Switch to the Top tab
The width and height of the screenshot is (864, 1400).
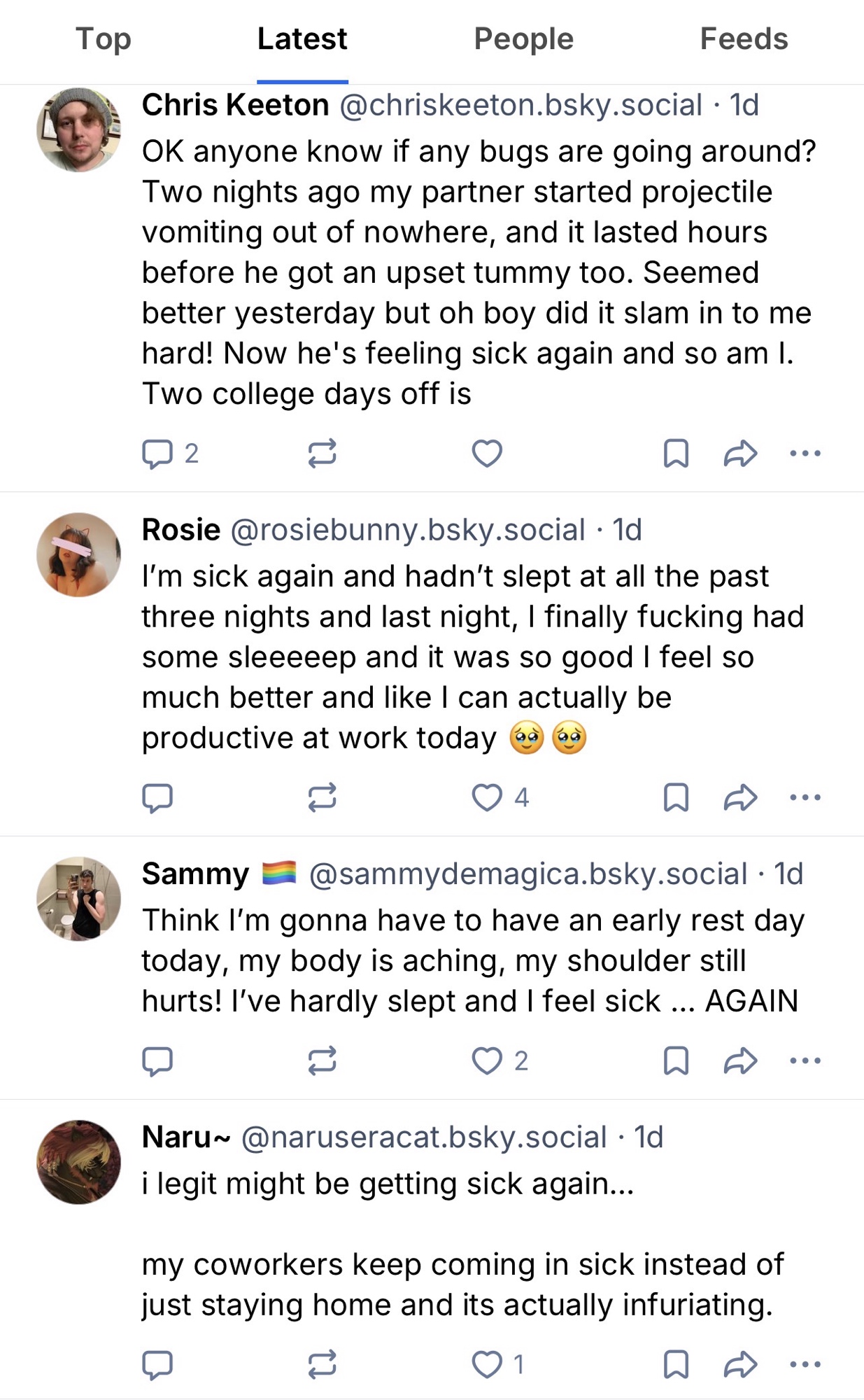[x=104, y=39]
